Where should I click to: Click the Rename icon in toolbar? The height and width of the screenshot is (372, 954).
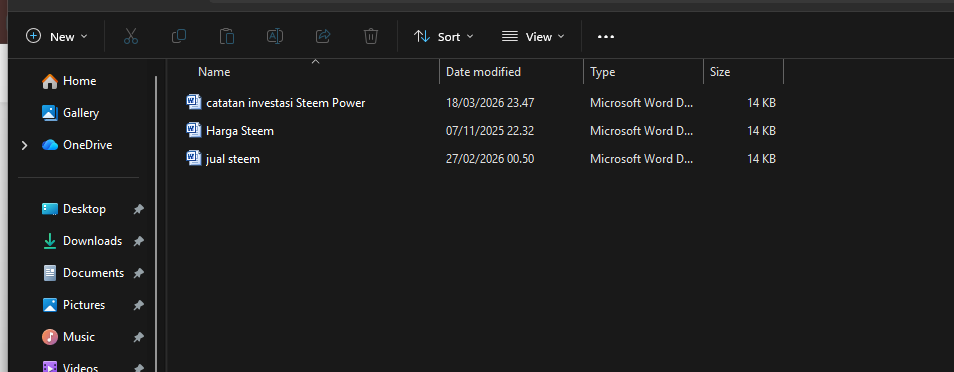coord(275,37)
